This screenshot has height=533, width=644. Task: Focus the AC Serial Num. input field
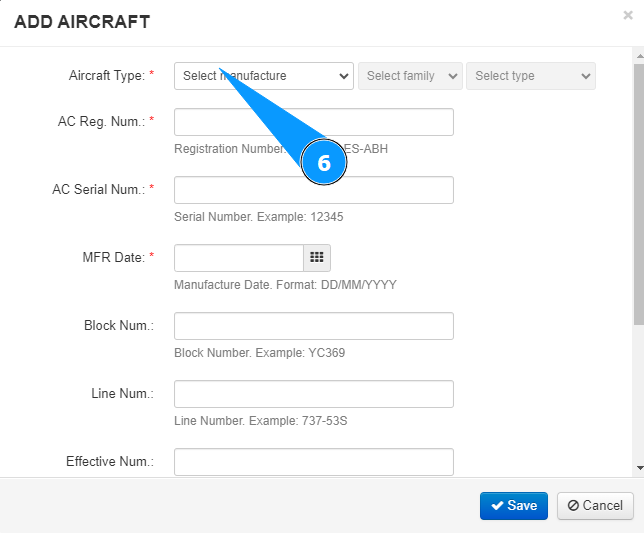click(313, 190)
